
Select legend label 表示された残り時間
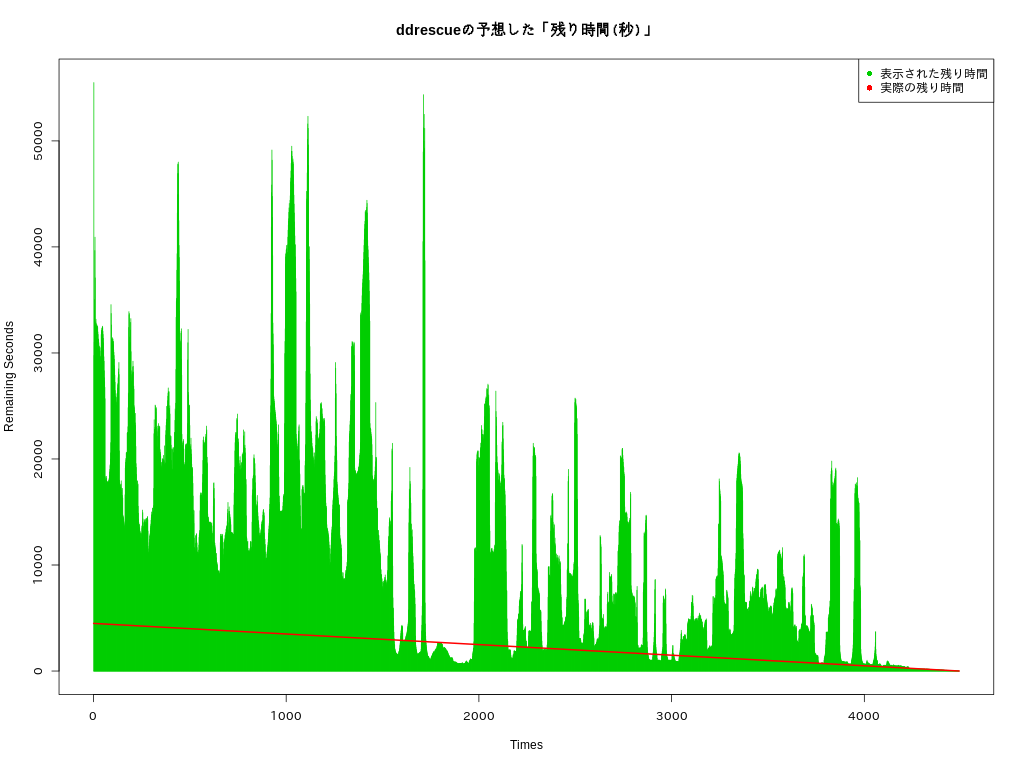(x=933, y=74)
